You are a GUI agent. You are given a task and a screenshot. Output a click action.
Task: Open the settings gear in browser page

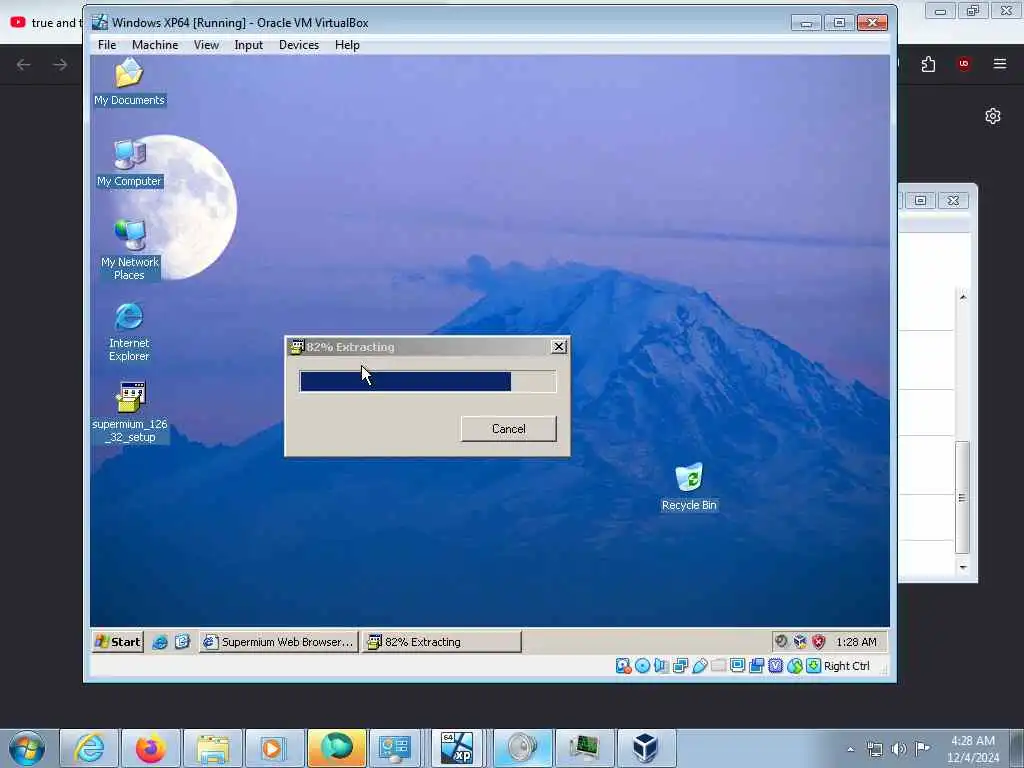point(993,116)
